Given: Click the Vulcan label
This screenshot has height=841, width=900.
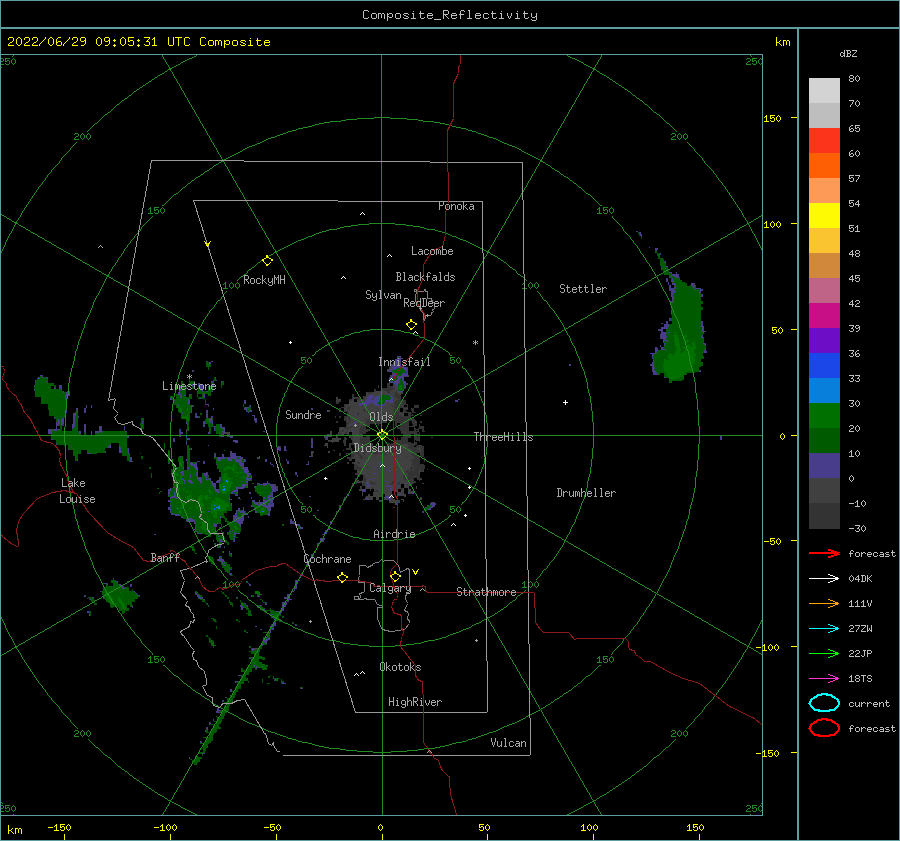Looking at the screenshot, I should tap(508, 743).
